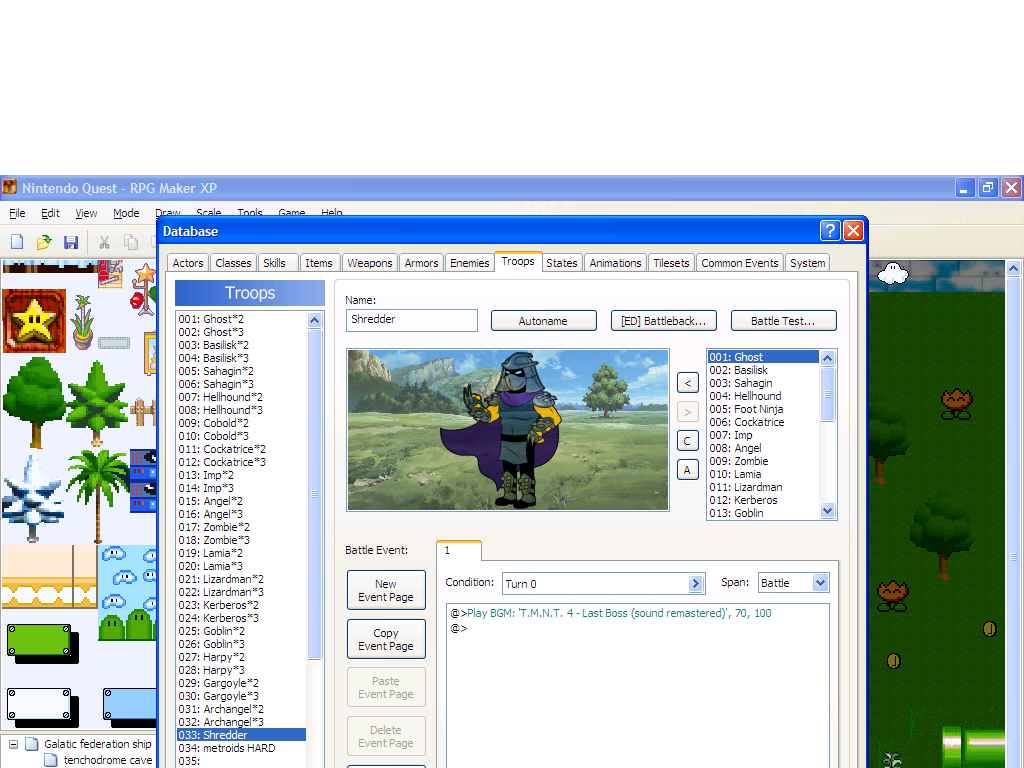This screenshot has width=1024, height=768.
Task: Select the 'tenchodrome cave' map
Action: (108, 760)
